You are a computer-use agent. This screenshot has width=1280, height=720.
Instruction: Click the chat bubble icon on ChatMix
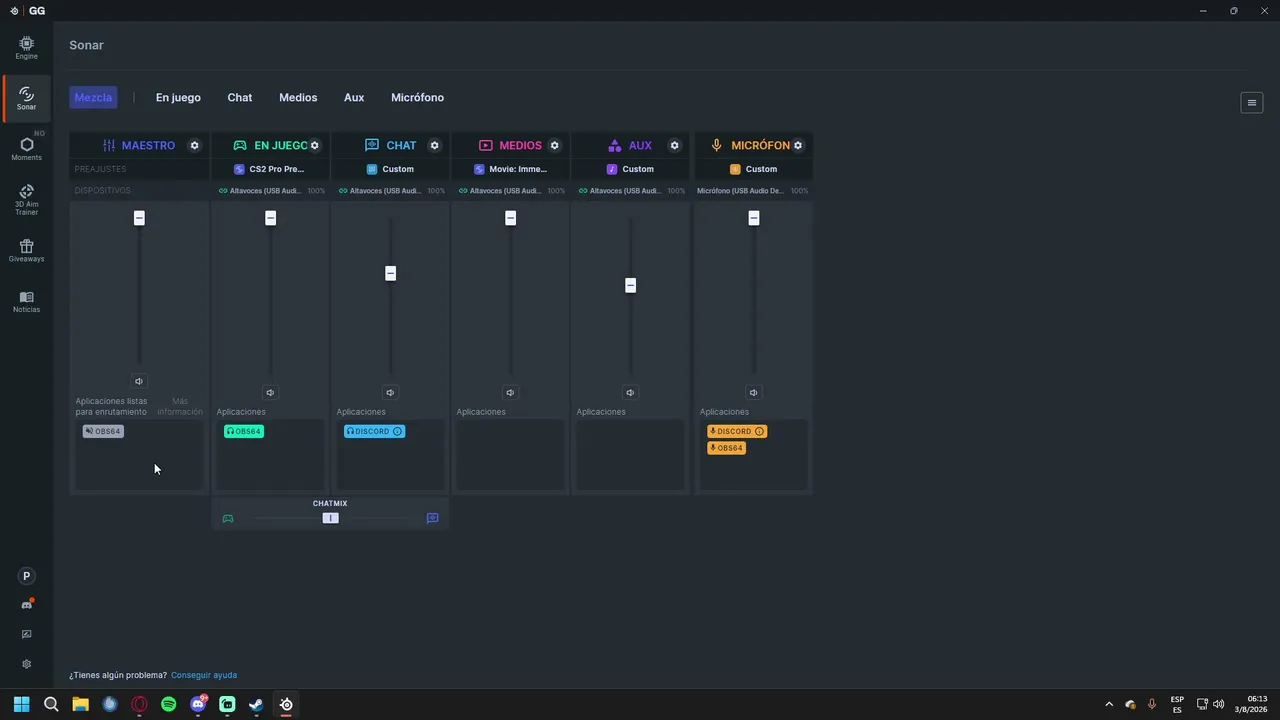pyautogui.click(x=432, y=518)
